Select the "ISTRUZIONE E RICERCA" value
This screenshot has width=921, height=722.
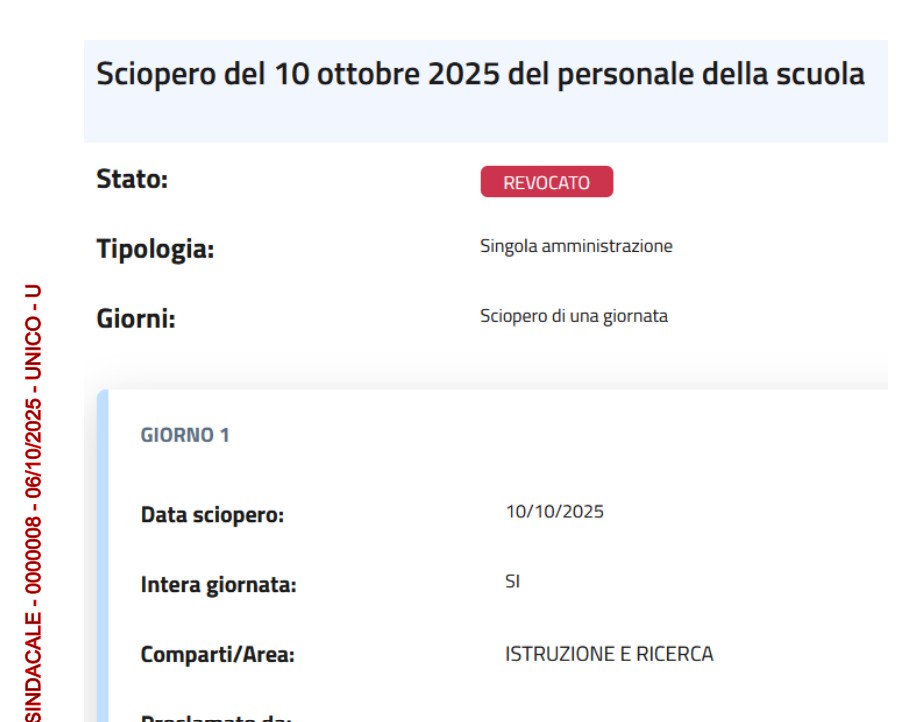point(609,654)
